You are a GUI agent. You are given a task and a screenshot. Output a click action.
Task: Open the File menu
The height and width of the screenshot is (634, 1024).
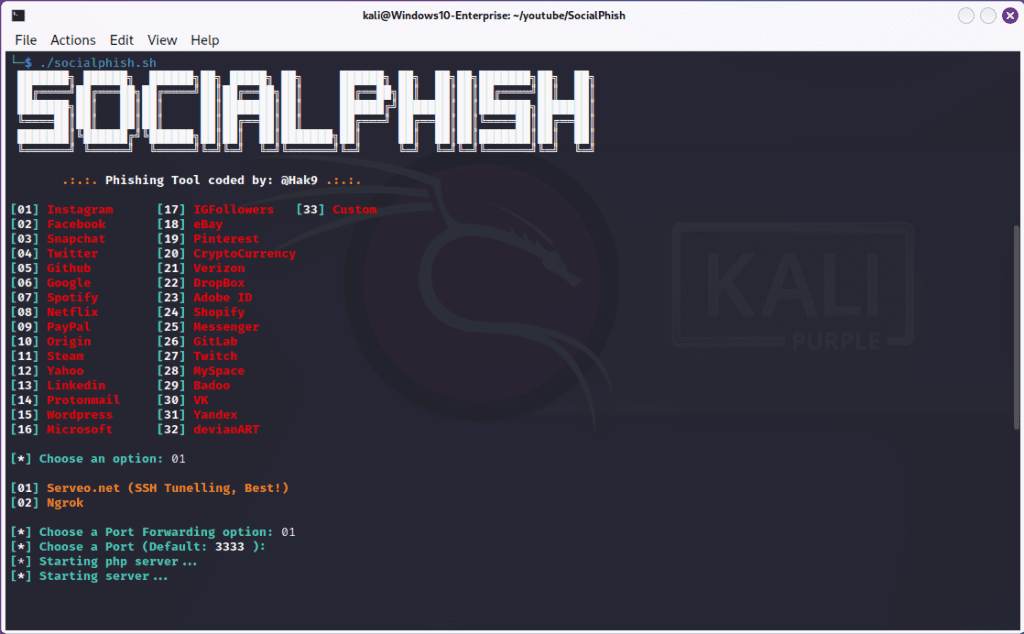[25, 40]
